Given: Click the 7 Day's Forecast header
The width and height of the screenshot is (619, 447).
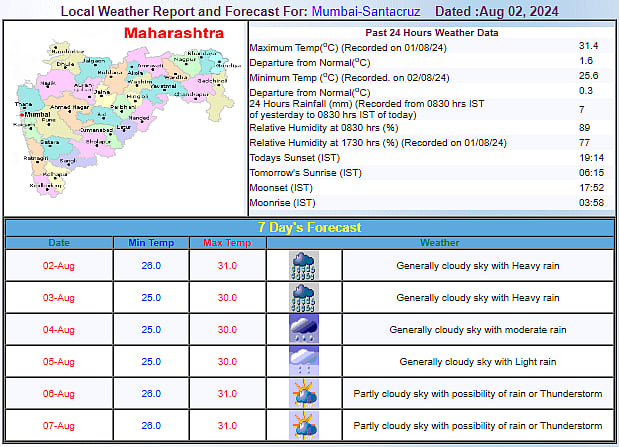Looking at the screenshot, I should [x=309, y=227].
